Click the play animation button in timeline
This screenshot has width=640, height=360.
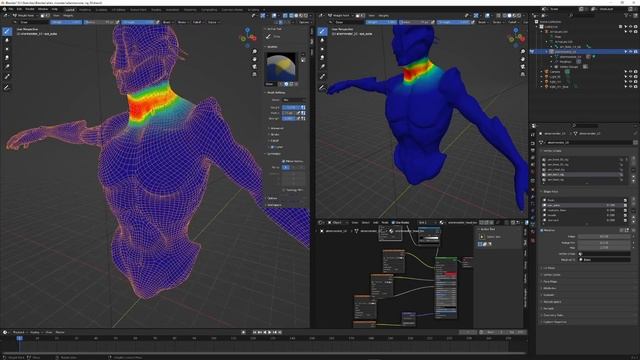click(269, 332)
